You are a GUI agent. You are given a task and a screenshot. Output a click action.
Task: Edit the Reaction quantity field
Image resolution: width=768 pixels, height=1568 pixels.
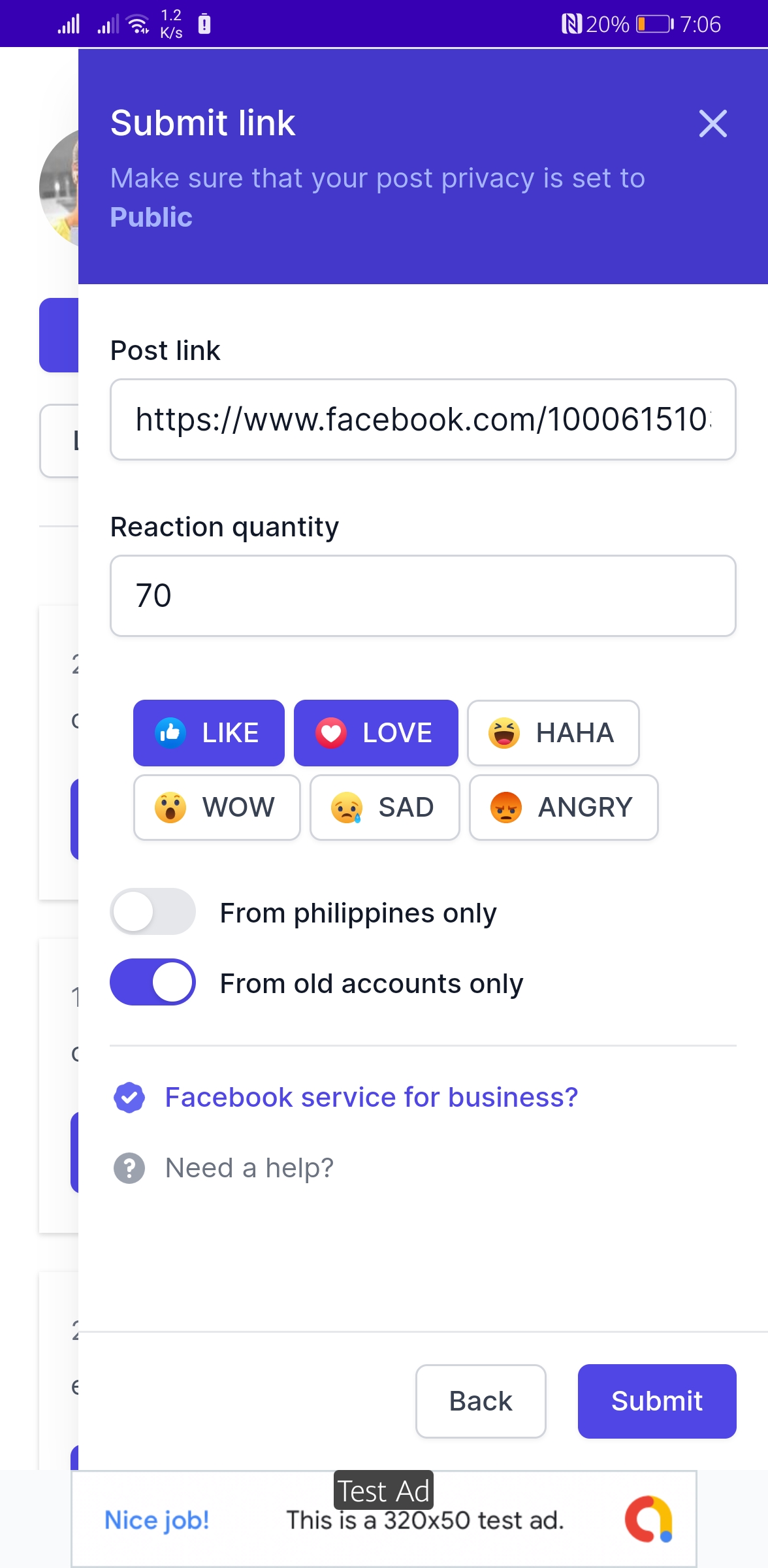pyautogui.click(x=423, y=596)
